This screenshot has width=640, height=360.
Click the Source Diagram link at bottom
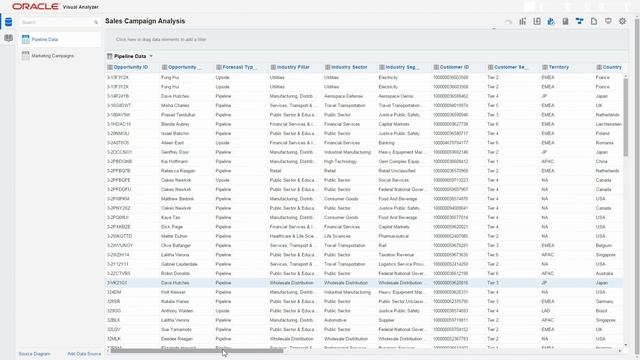[34, 354]
